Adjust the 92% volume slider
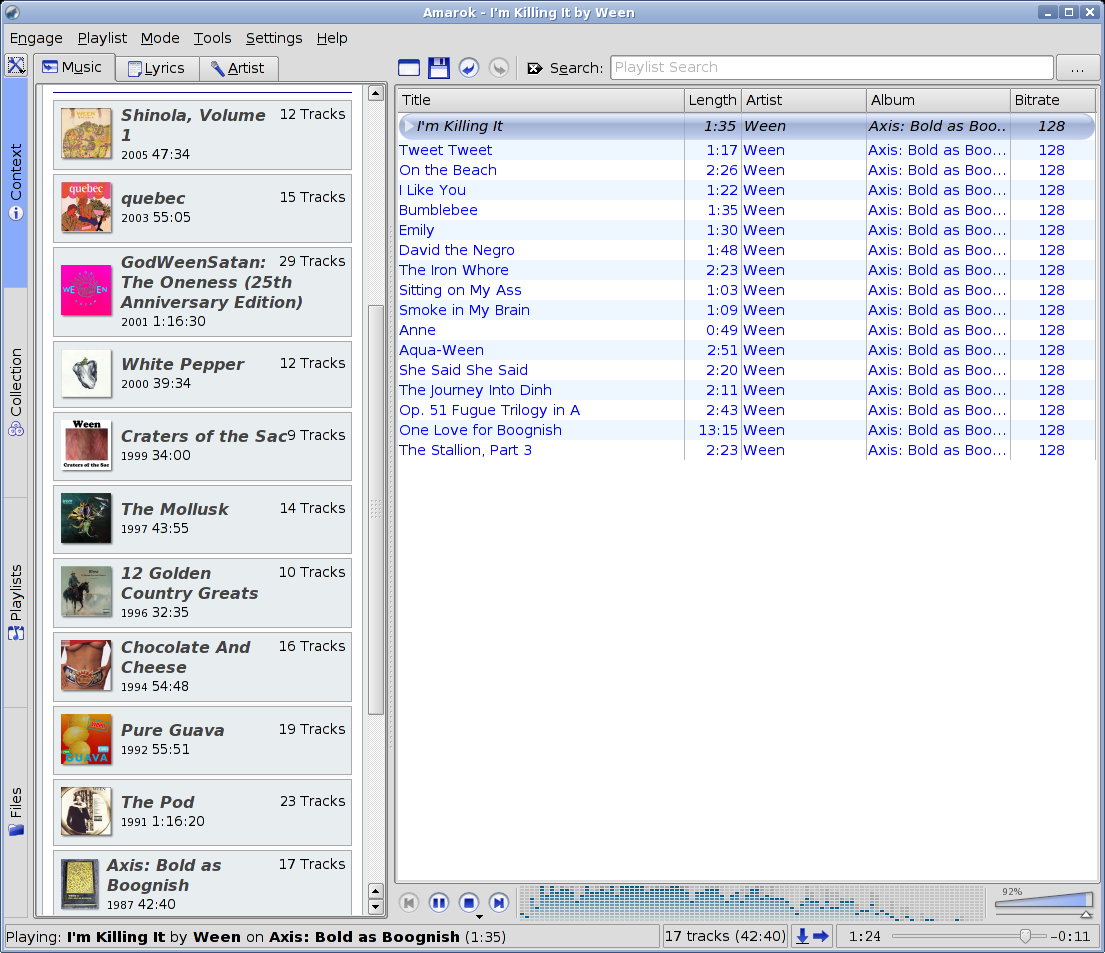This screenshot has width=1105, height=953. [1044, 899]
